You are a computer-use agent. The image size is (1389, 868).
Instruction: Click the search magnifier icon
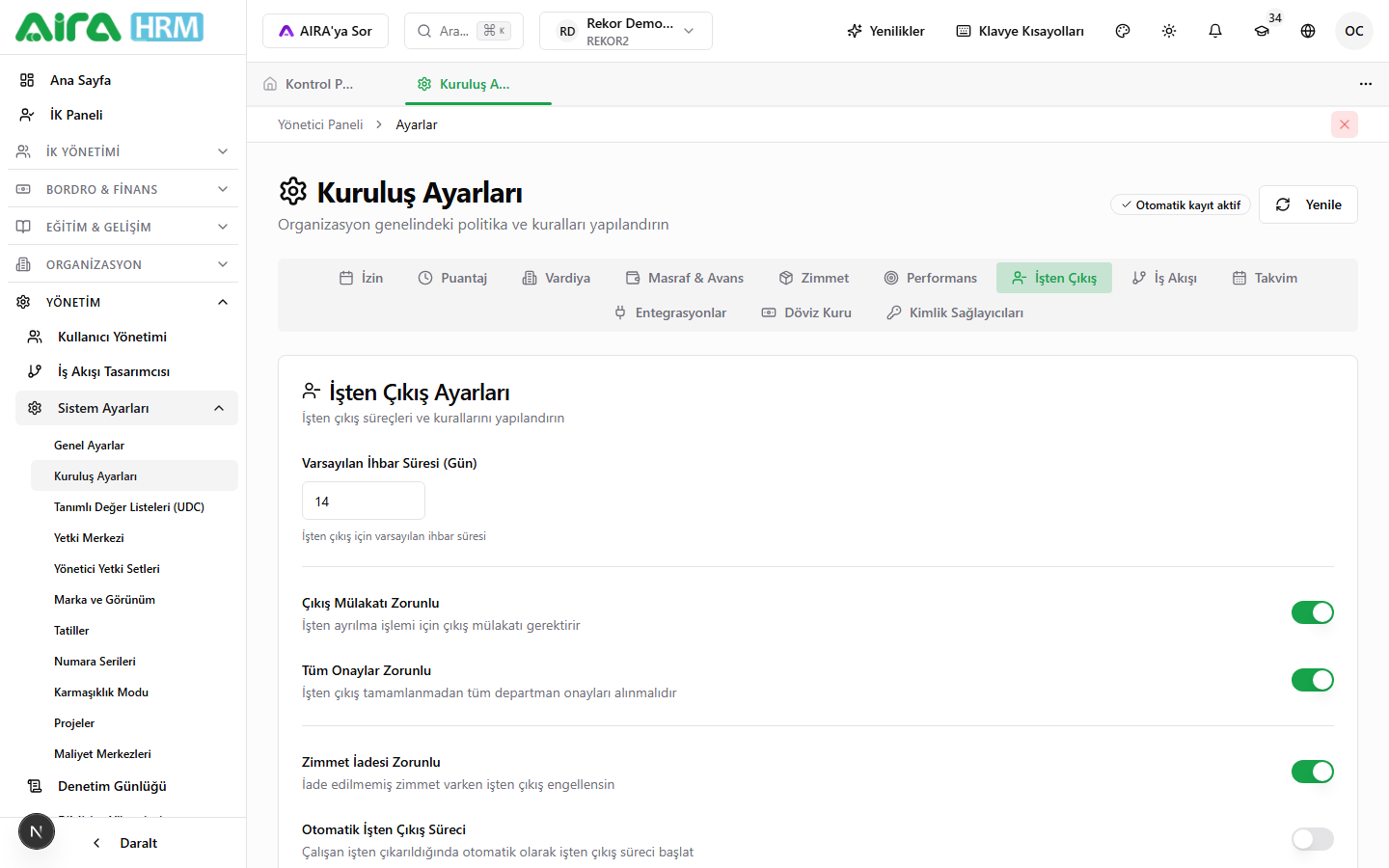(x=424, y=31)
